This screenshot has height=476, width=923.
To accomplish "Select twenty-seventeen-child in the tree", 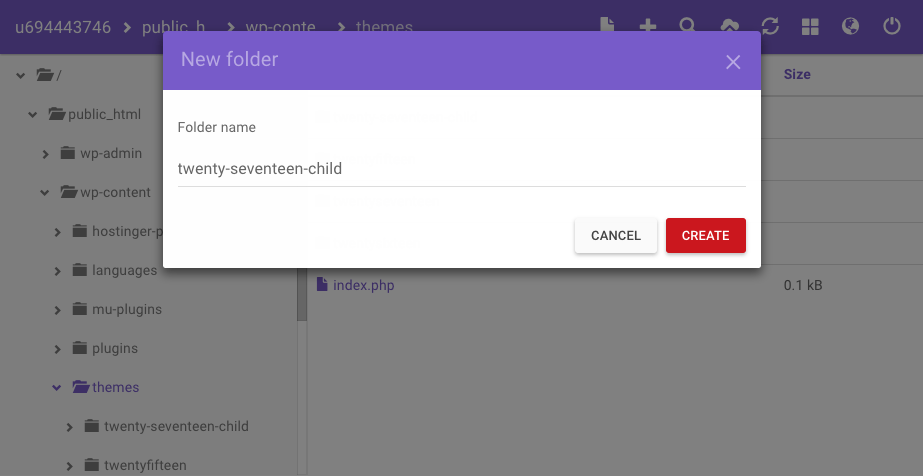I will [176, 426].
